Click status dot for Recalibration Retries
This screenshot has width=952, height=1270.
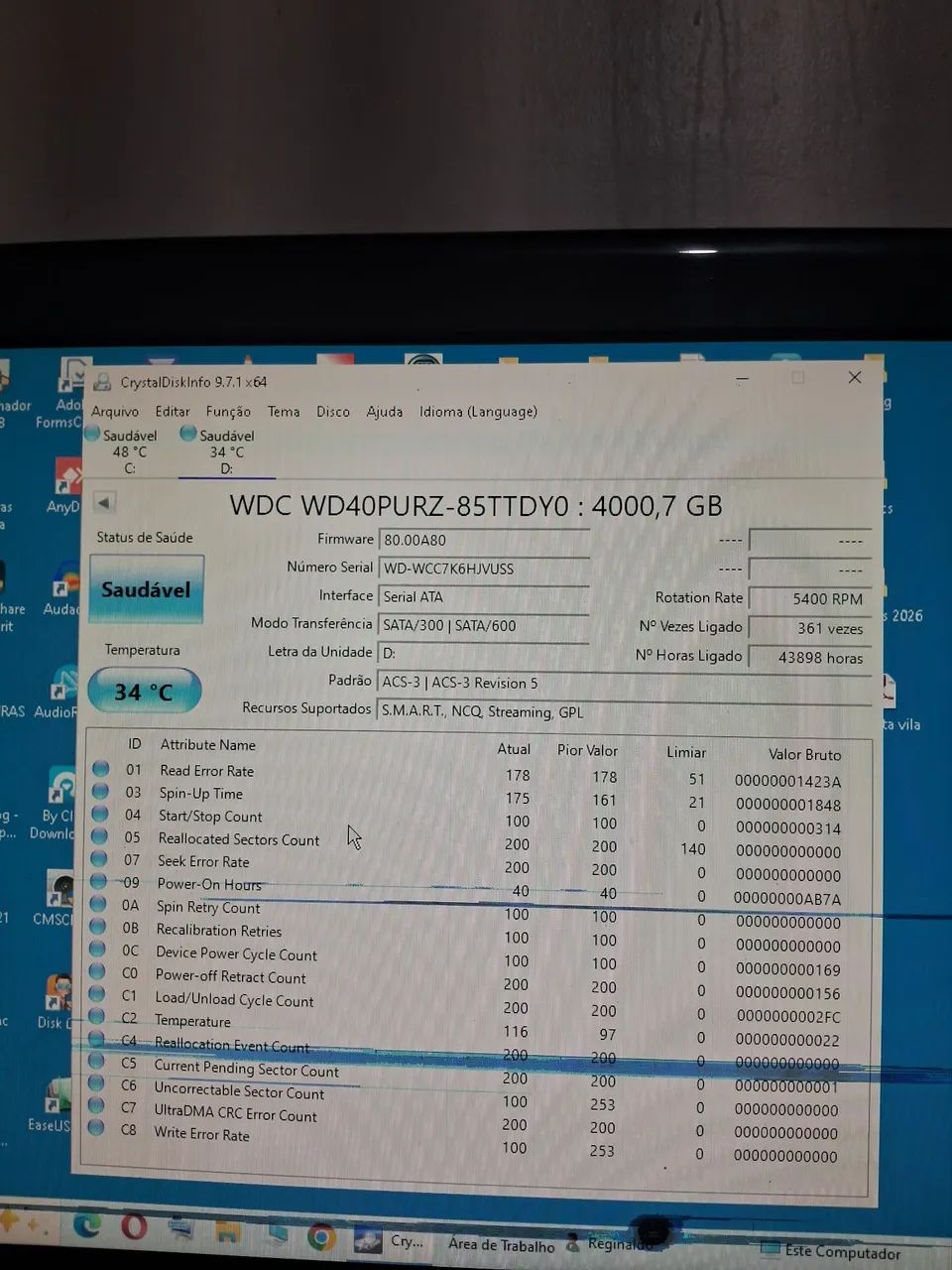[x=98, y=927]
